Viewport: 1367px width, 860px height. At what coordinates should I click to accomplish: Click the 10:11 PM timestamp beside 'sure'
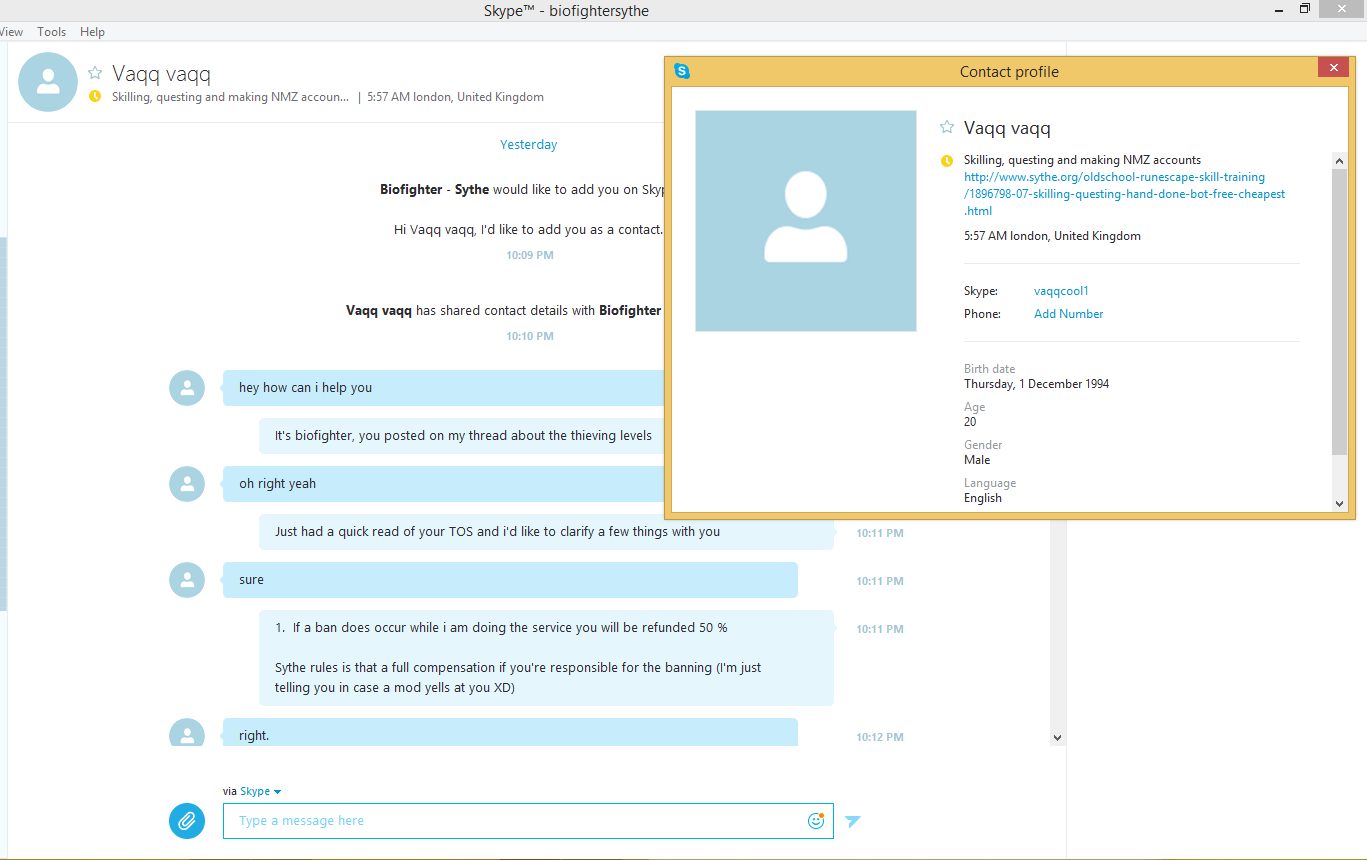pos(880,581)
